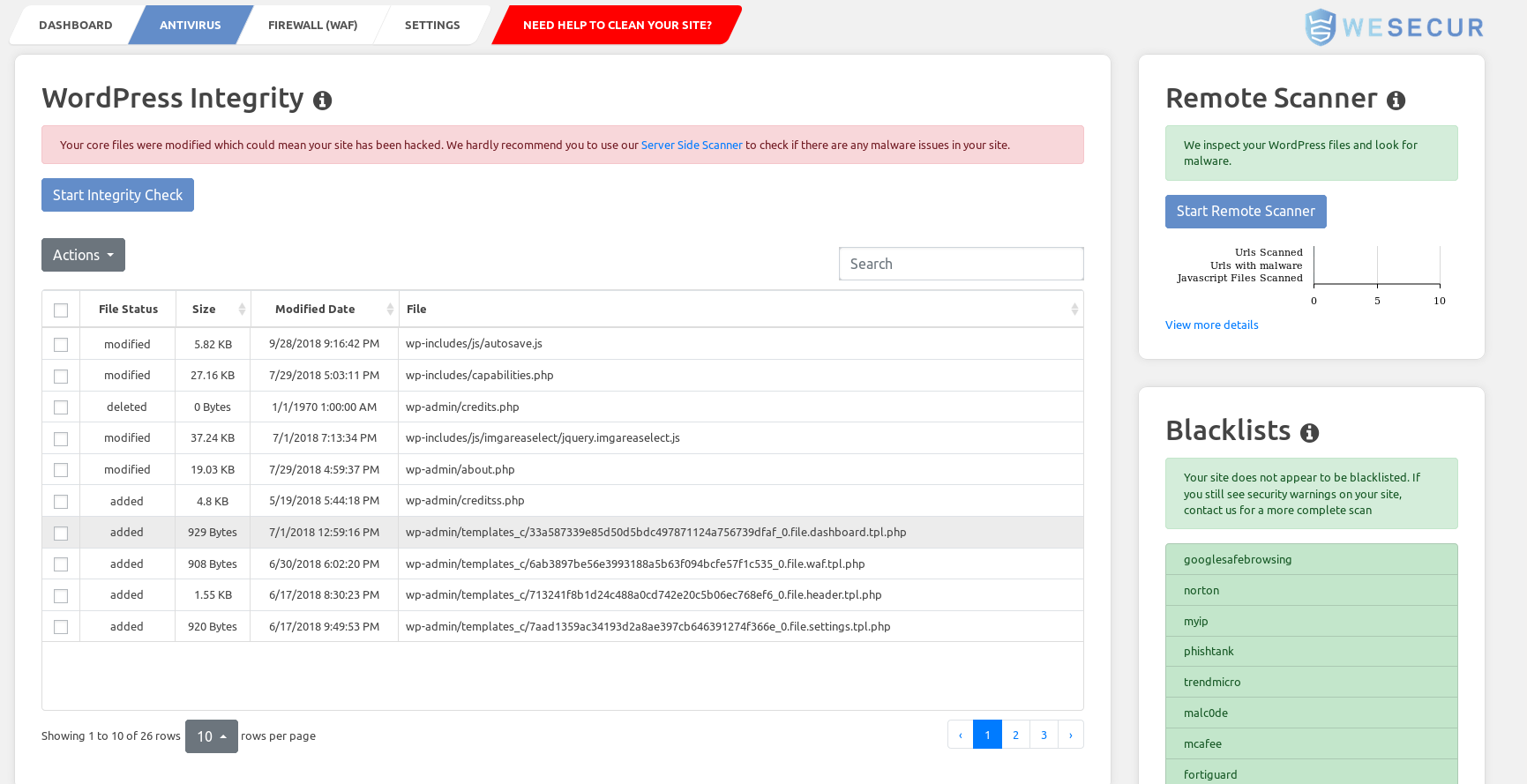The height and width of the screenshot is (784, 1527).
Task: Go to page 3 of results
Action: pos(1044,735)
